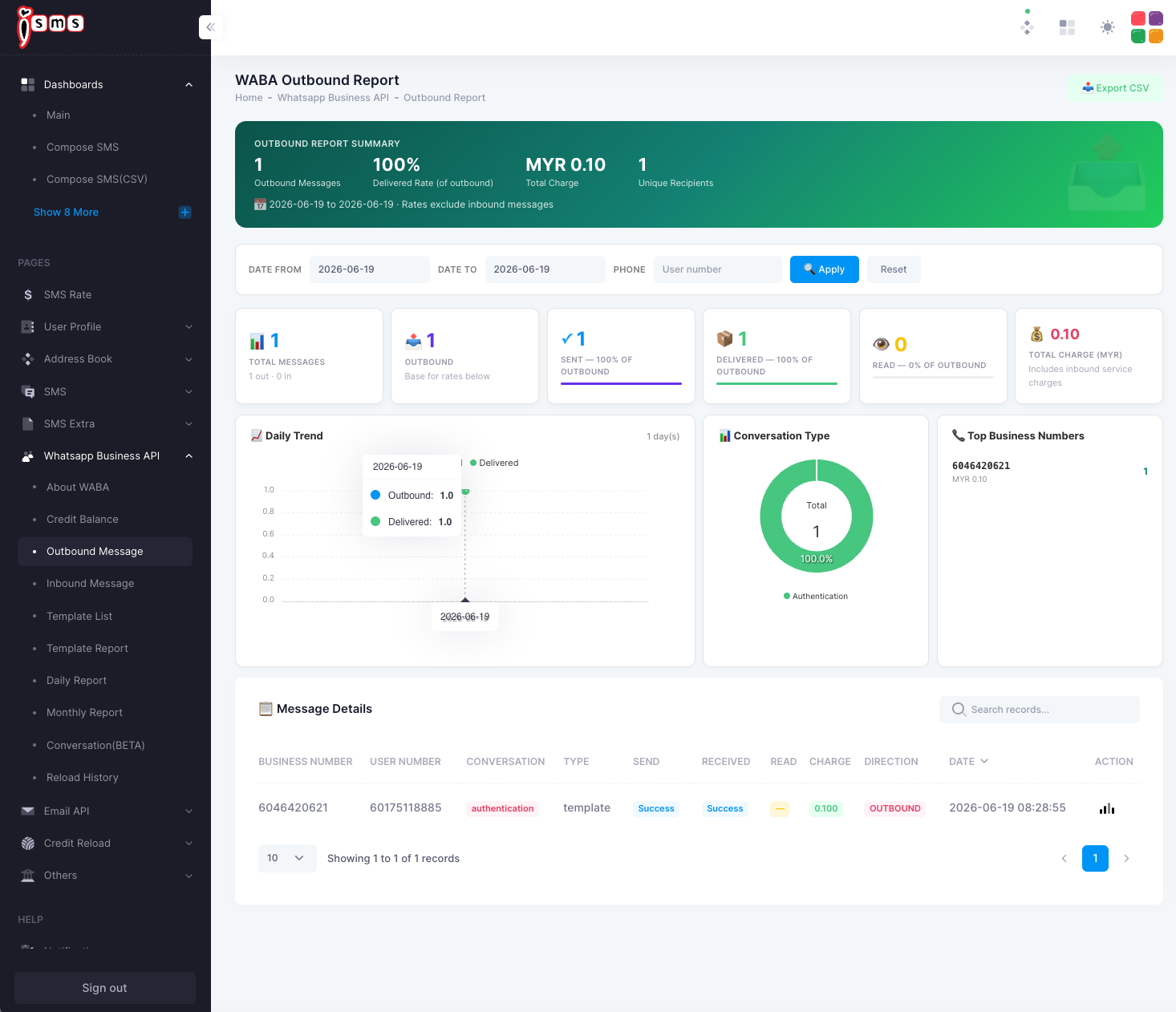Image resolution: width=1176 pixels, height=1012 pixels.
Task: Toggle light theme sun icon
Action: click(1107, 27)
